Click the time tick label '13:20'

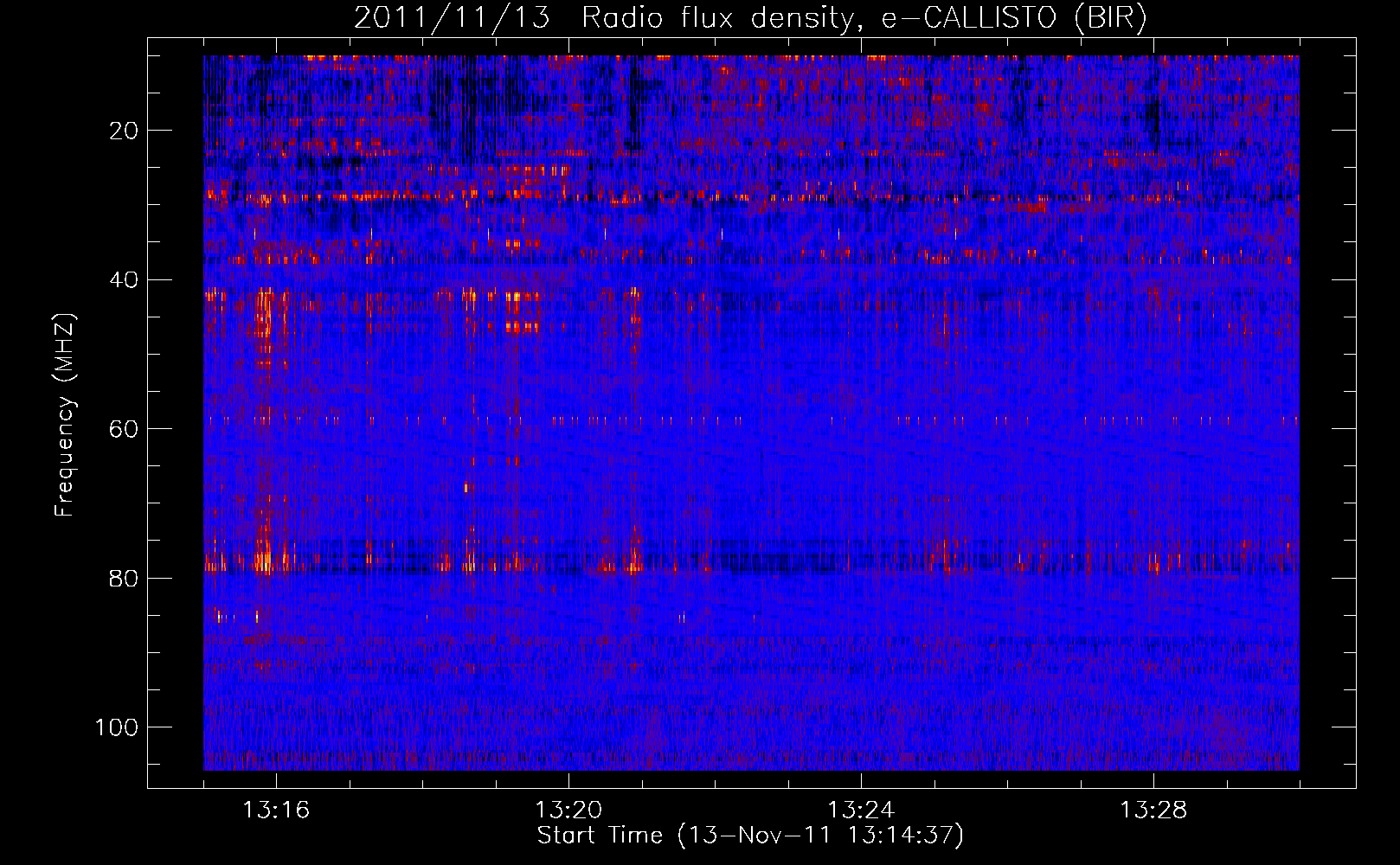point(568,811)
